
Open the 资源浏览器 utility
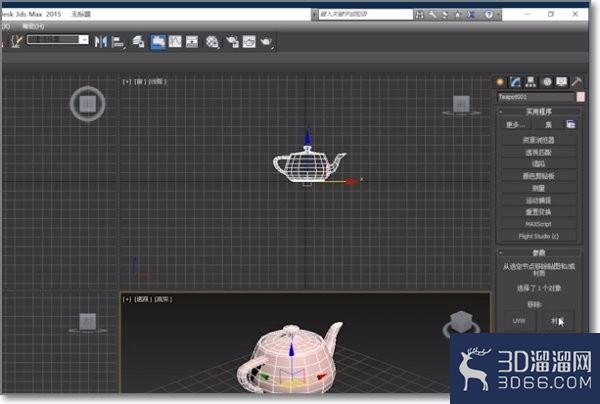click(539, 140)
